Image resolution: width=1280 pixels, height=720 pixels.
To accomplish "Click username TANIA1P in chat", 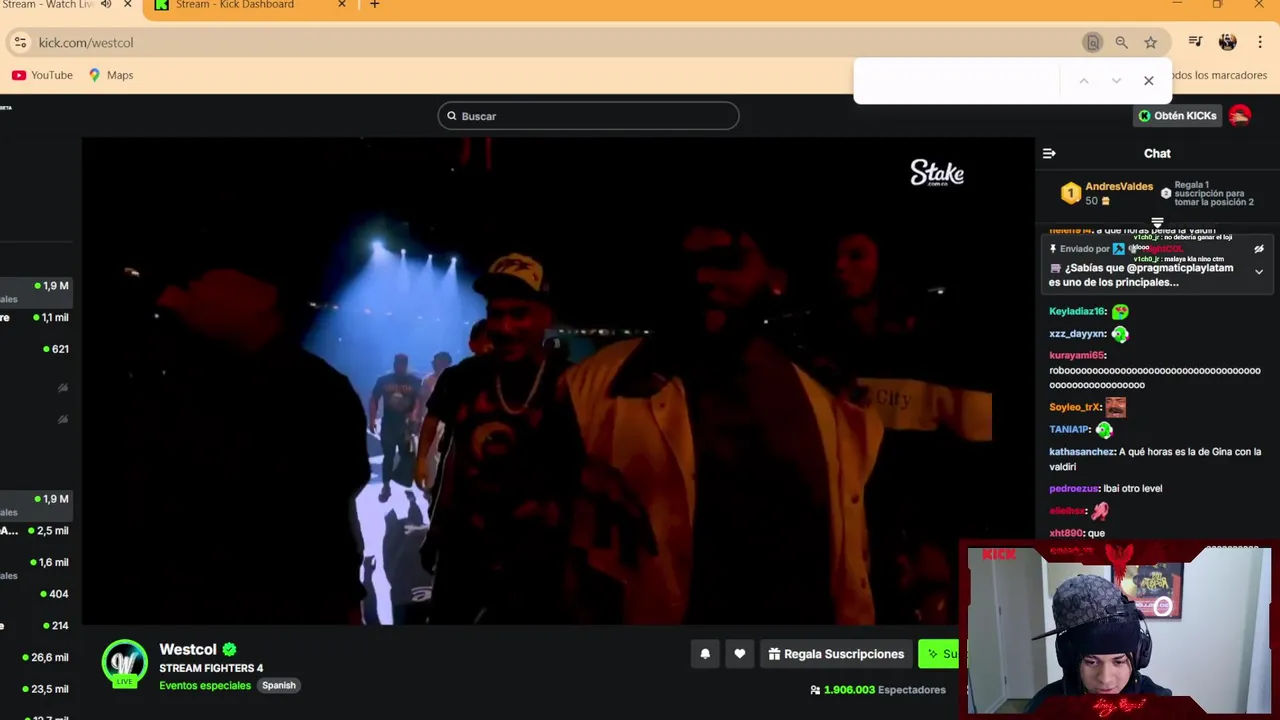I will (1068, 430).
